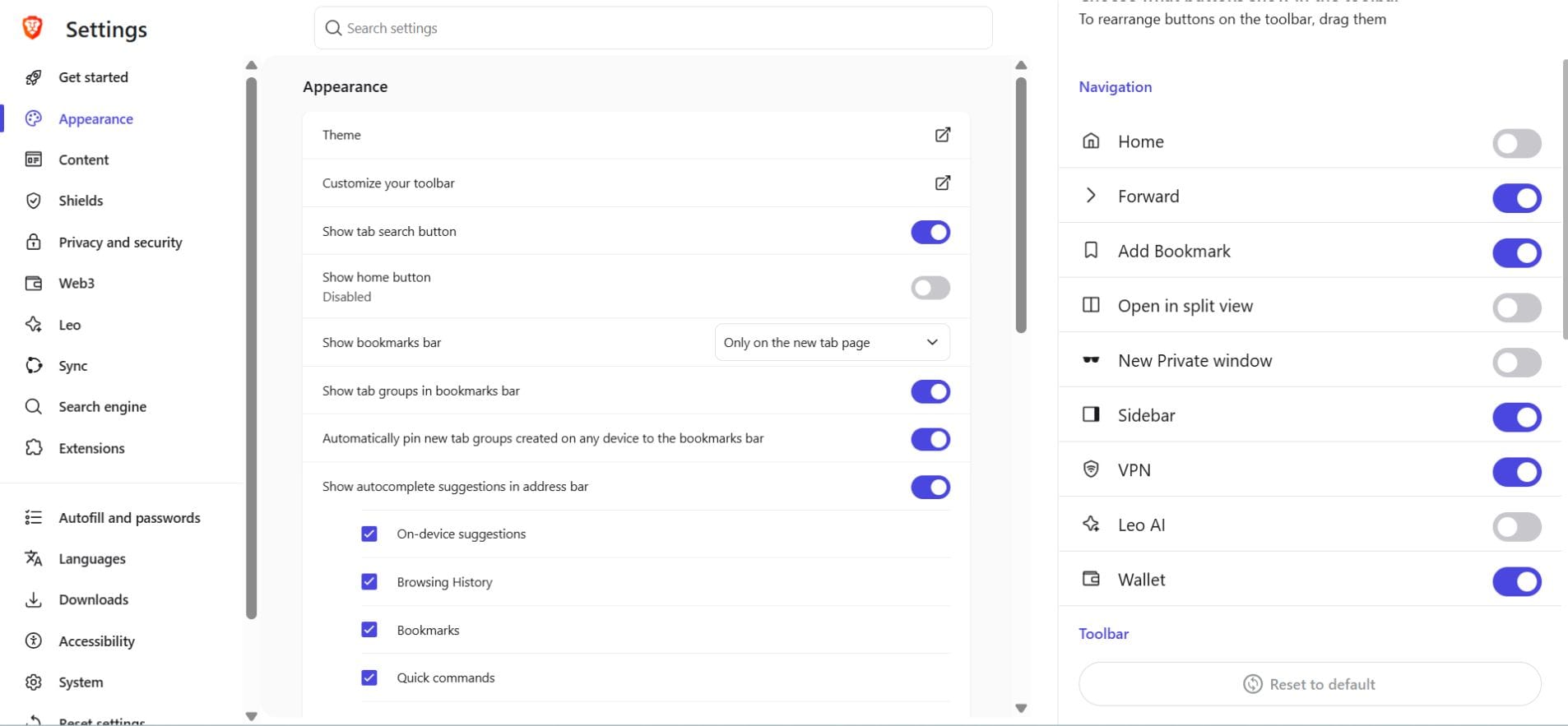Disable autocomplete suggestions in address bar toggle
The image size is (1568, 726).
coord(930,487)
